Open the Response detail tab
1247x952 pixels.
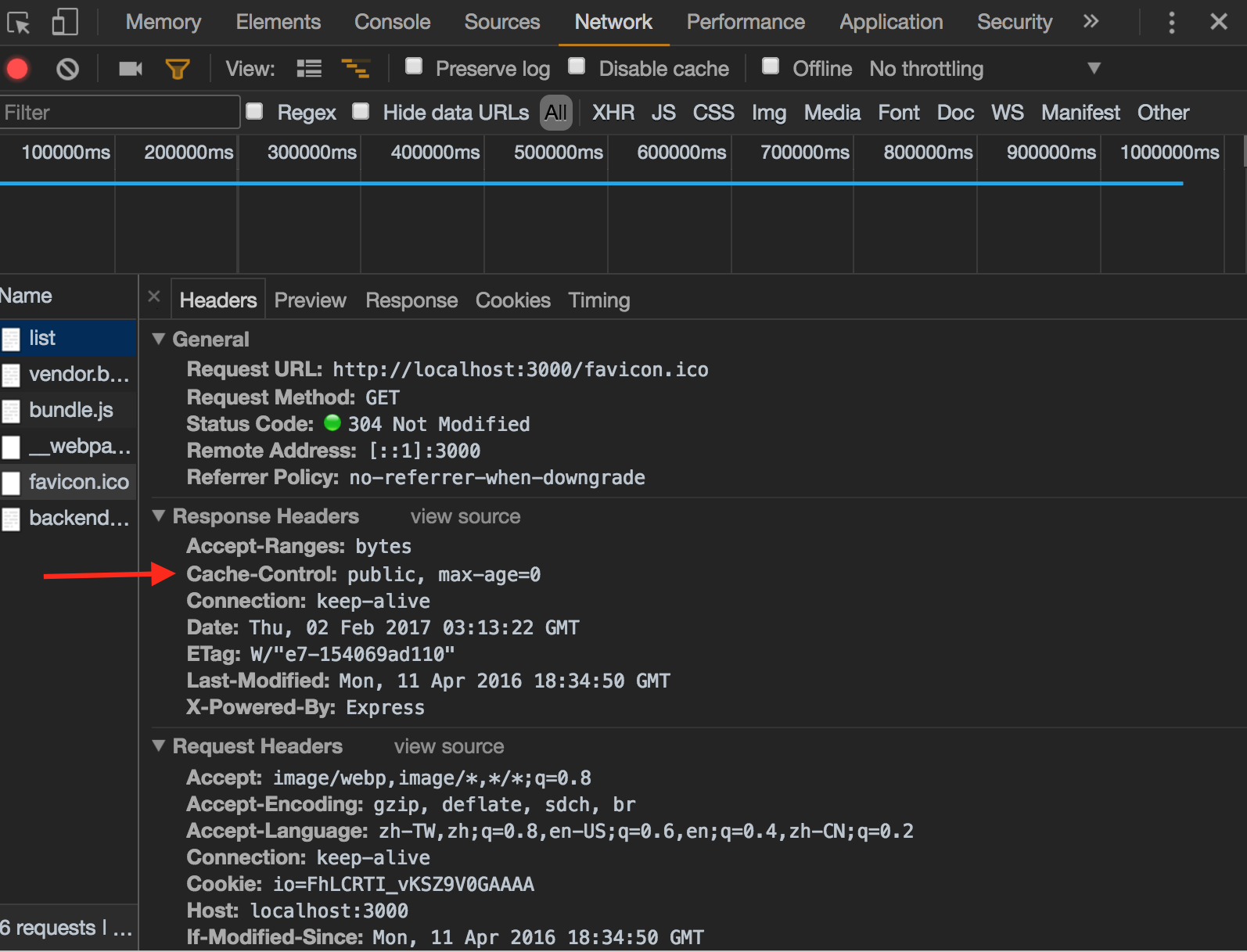pos(411,300)
